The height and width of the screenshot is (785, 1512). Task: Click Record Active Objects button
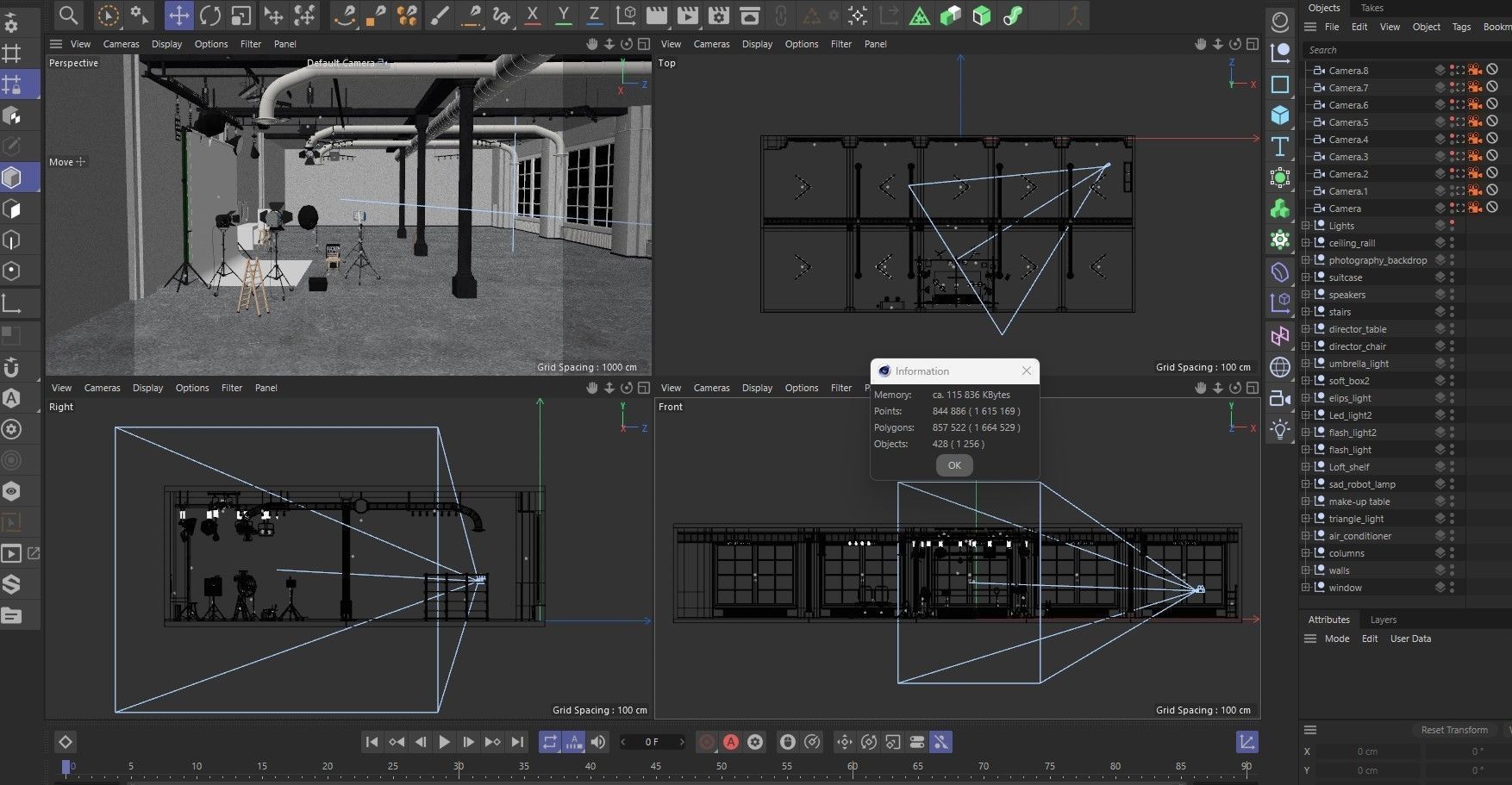point(707,742)
